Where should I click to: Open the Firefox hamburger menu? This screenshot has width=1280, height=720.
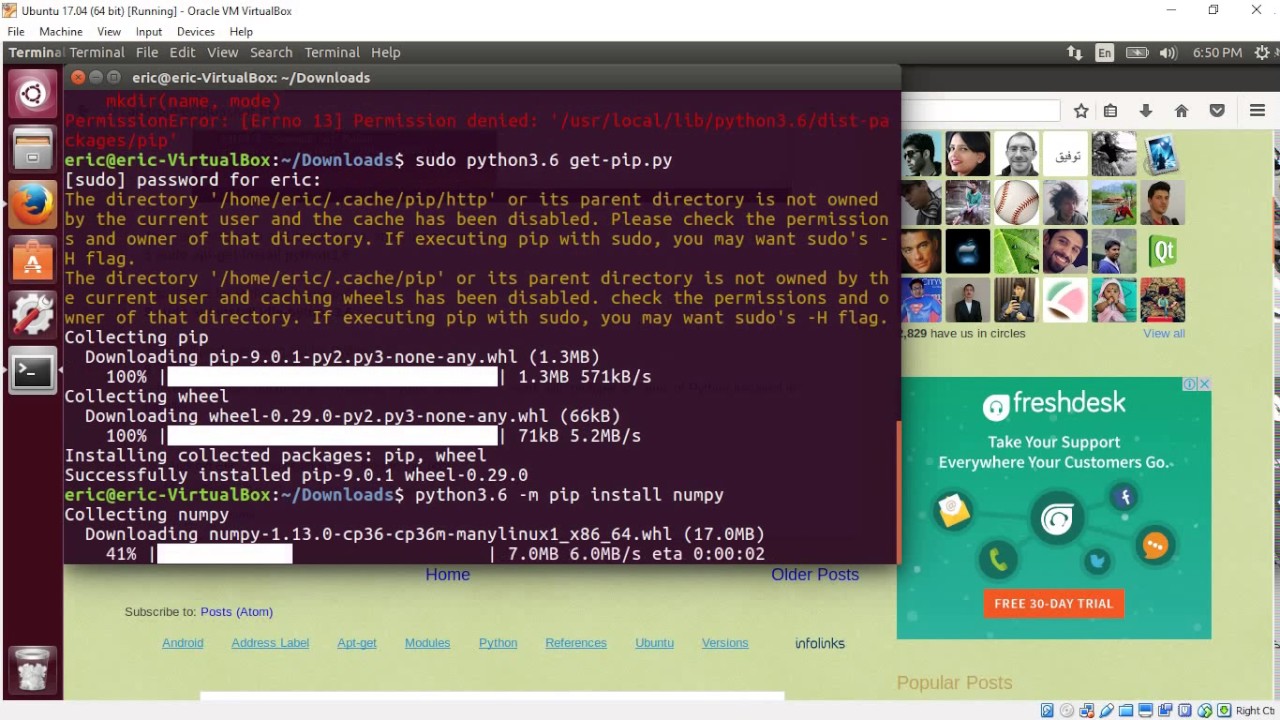click(x=1257, y=111)
